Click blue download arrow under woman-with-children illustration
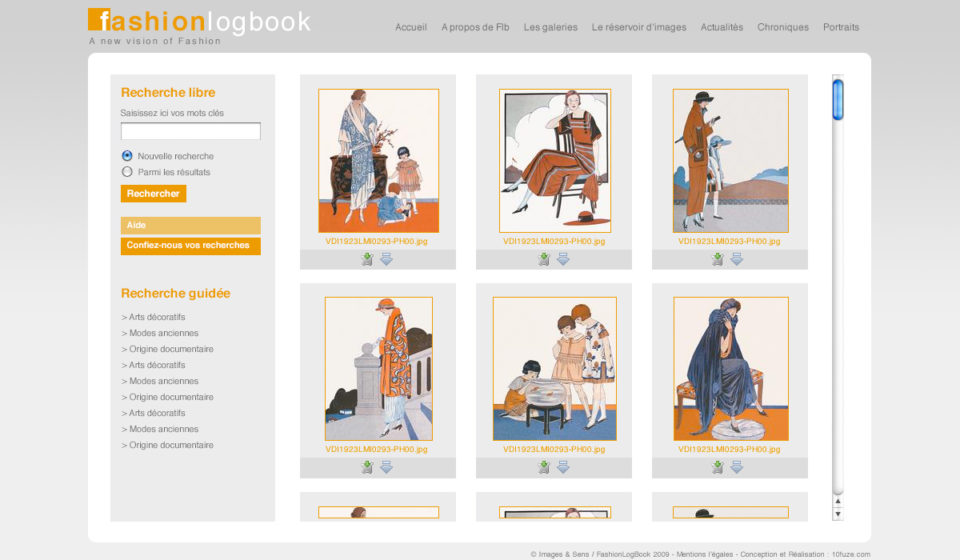This screenshot has width=960, height=560. click(x=386, y=259)
